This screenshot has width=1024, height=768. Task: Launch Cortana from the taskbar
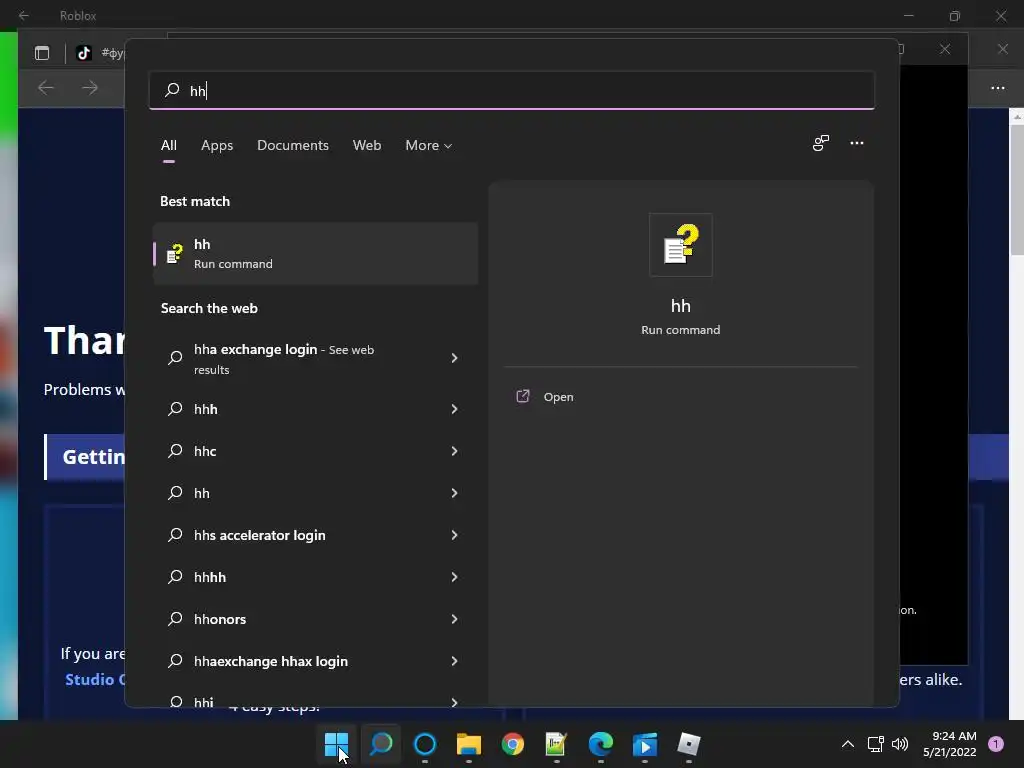[x=424, y=744]
